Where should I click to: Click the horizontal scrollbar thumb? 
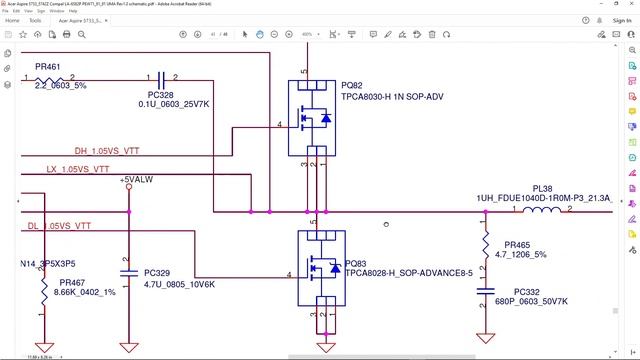pos(382,357)
